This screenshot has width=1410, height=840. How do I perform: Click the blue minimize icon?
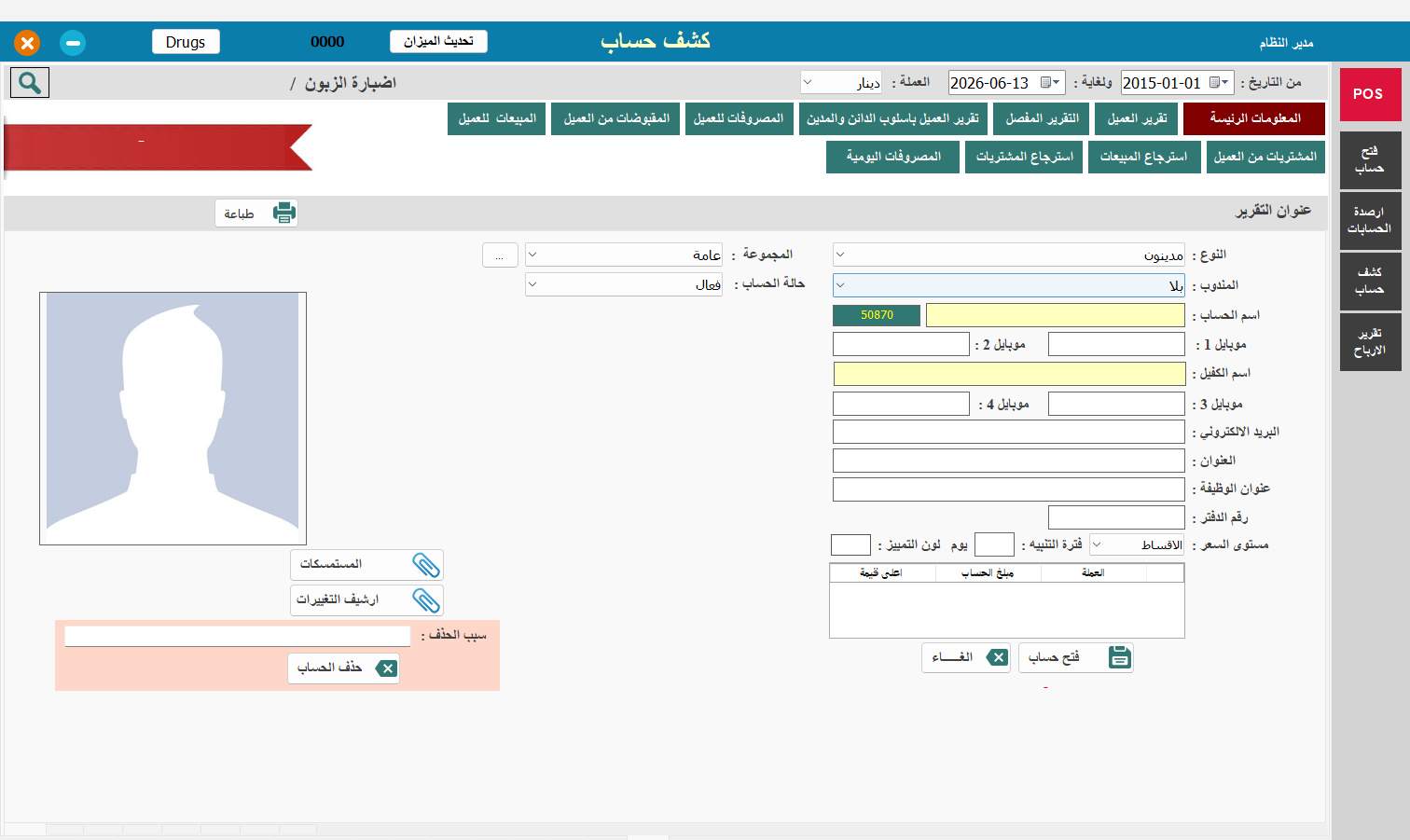73,43
